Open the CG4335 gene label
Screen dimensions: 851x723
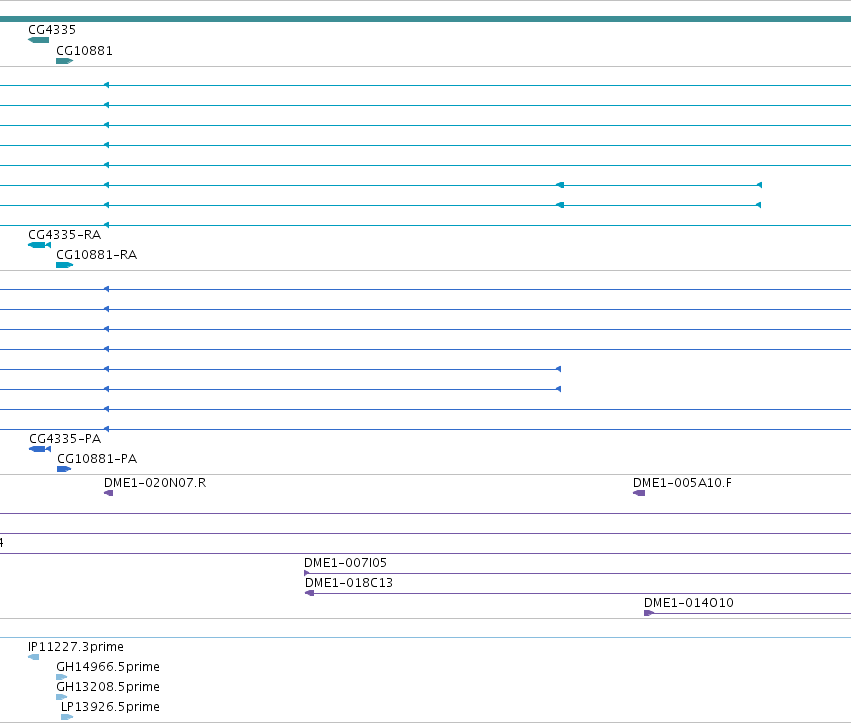point(52,30)
